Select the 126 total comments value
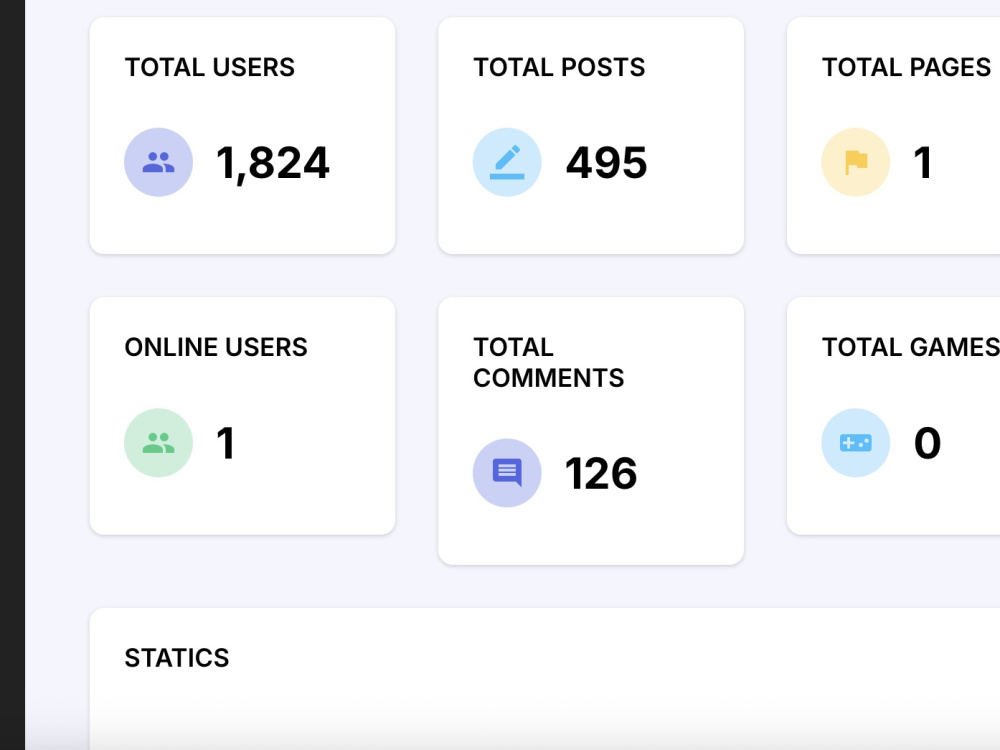The width and height of the screenshot is (1000, 750). click(601, 474)
